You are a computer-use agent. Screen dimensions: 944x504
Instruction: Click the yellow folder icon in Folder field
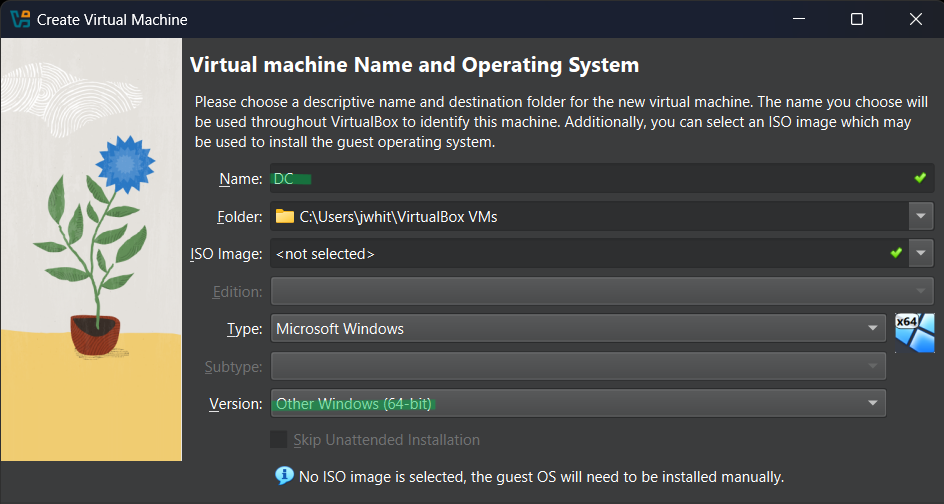point(285,216)
